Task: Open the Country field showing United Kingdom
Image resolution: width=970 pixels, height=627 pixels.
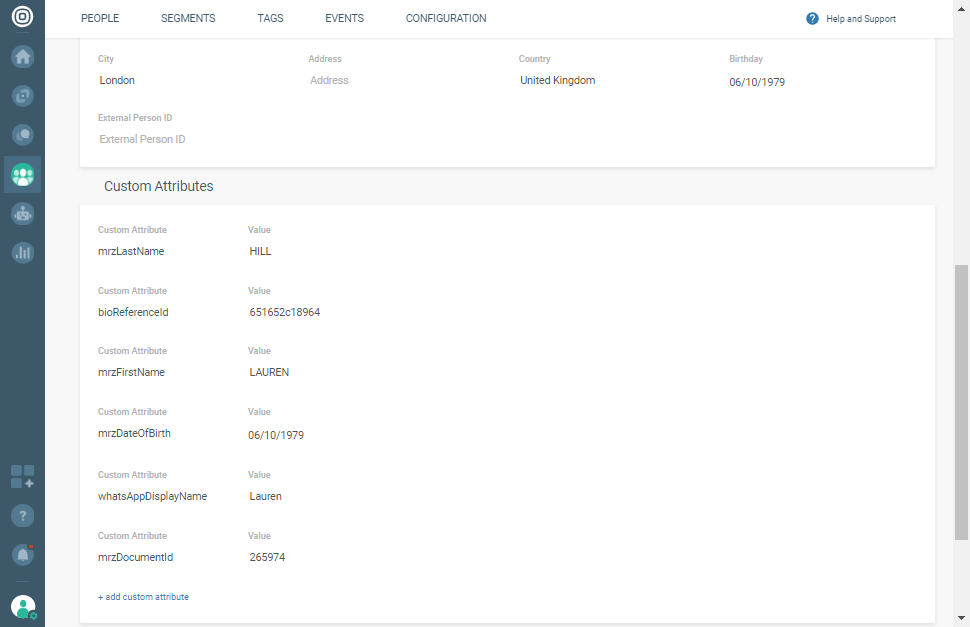Action: pyautogui.click(x=610, y=80)
